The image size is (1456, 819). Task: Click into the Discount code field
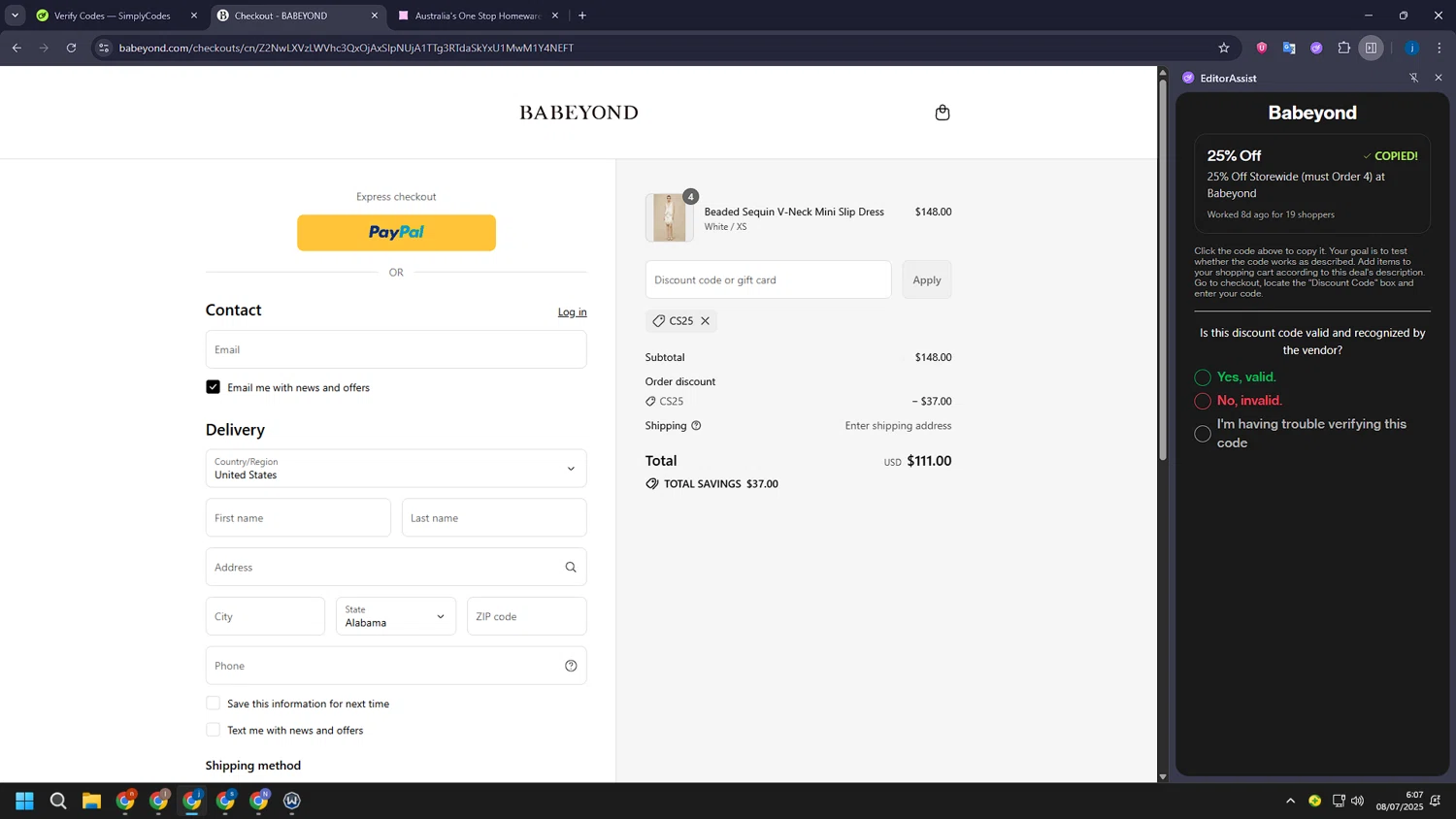point(768,279)
